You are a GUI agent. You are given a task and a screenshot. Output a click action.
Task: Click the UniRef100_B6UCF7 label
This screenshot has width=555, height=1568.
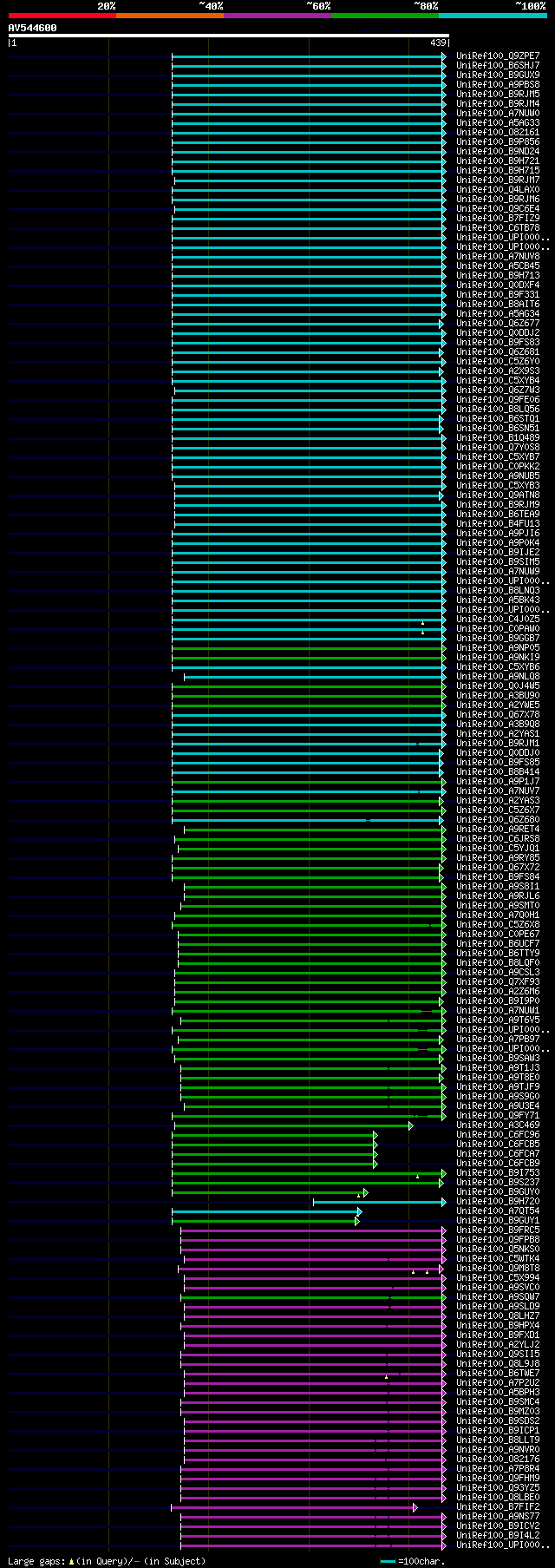[498, 943]
